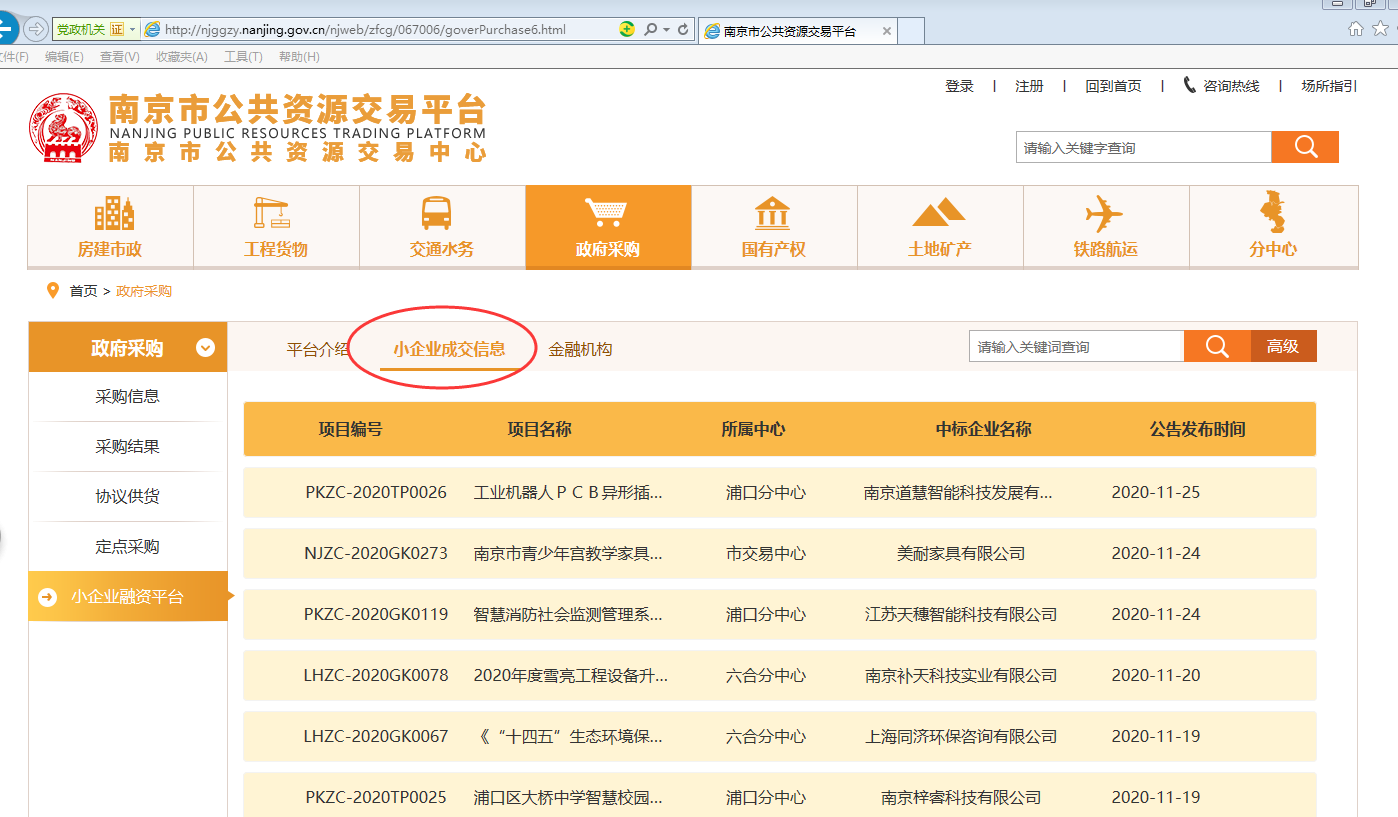Click the 请输入关键词查询 search field
Viewport: 1398px width, 817px height.
[1076, 347]
